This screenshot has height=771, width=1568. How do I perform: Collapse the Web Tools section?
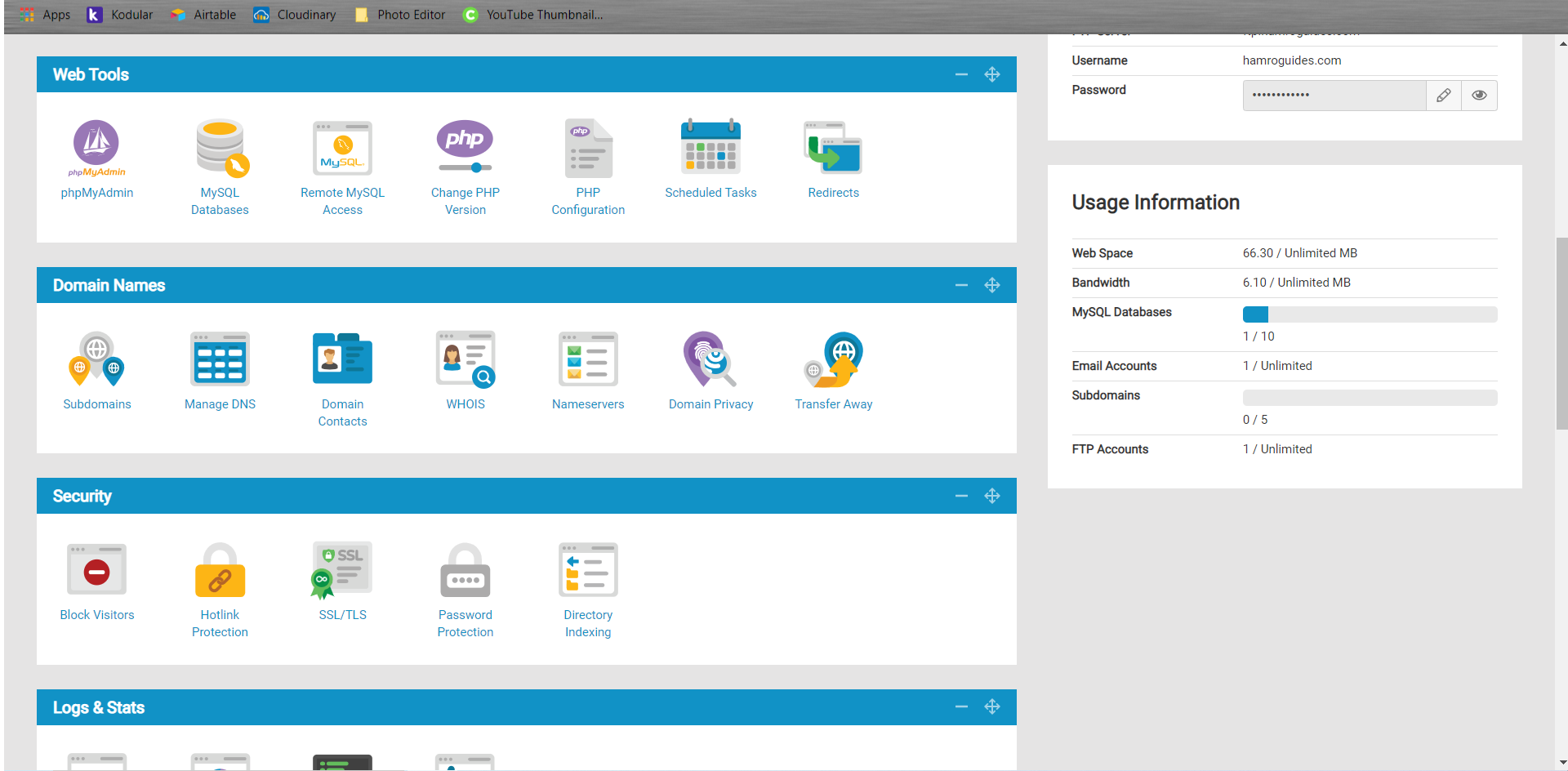pyautogui.click(x=961, y=74)
